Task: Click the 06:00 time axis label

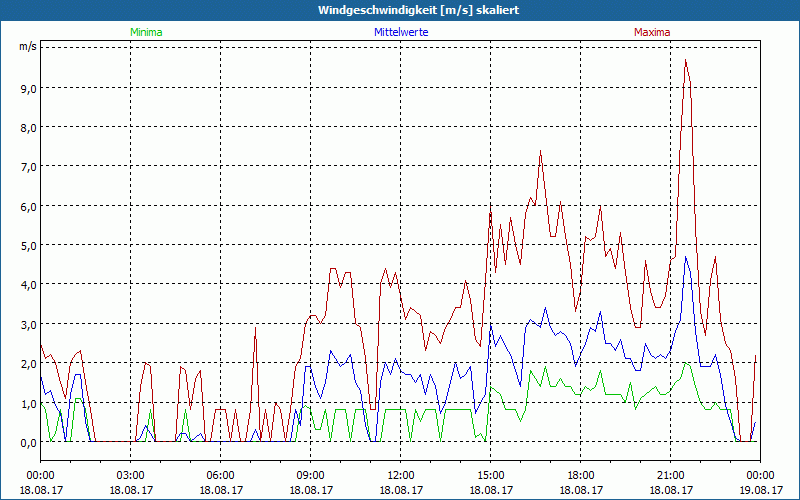Action: 220,476
